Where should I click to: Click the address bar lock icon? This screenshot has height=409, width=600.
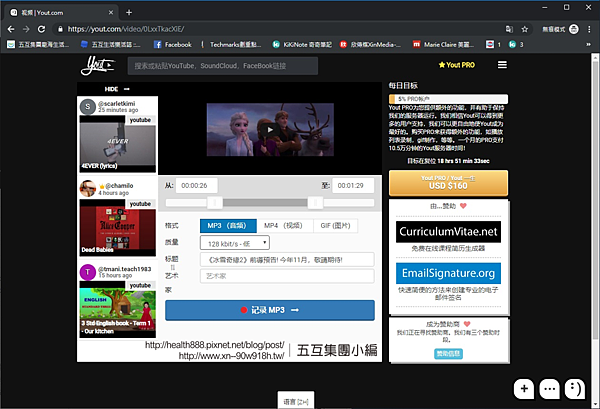pyautogui.click(x=60, y=29)
